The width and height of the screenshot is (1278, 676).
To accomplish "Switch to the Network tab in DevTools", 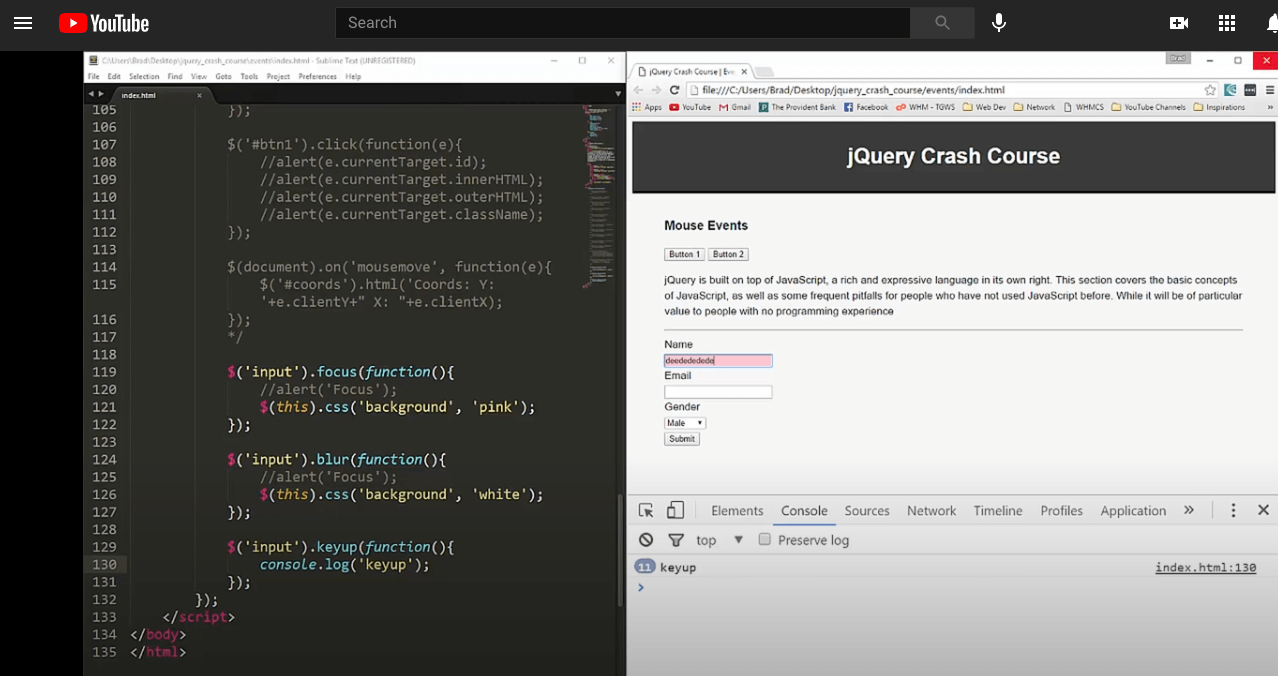I will pyautogui.click(x=931, y=510).
